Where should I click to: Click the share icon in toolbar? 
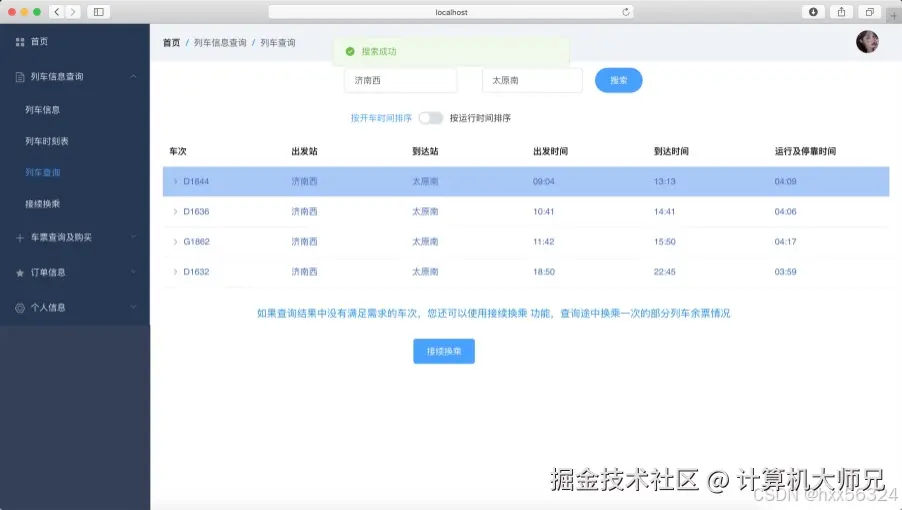click(x=842, y=11)
